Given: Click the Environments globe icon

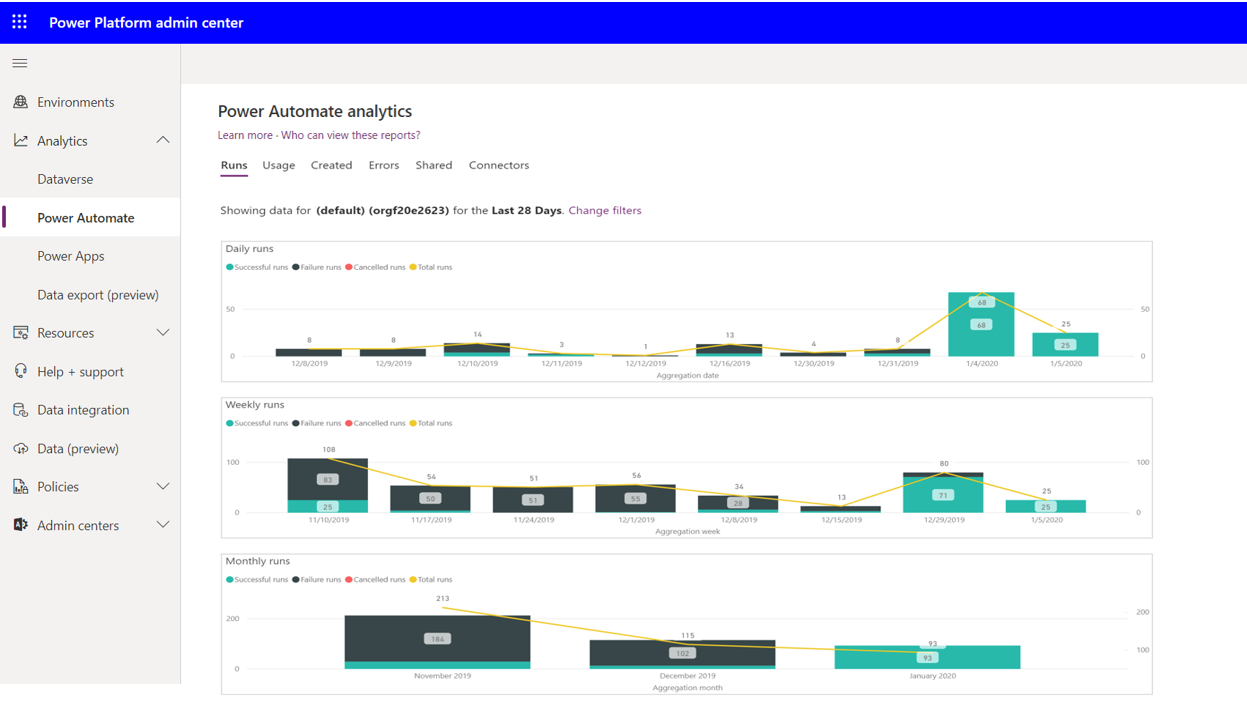Looking at the screenshot, I should coord(20,102).
